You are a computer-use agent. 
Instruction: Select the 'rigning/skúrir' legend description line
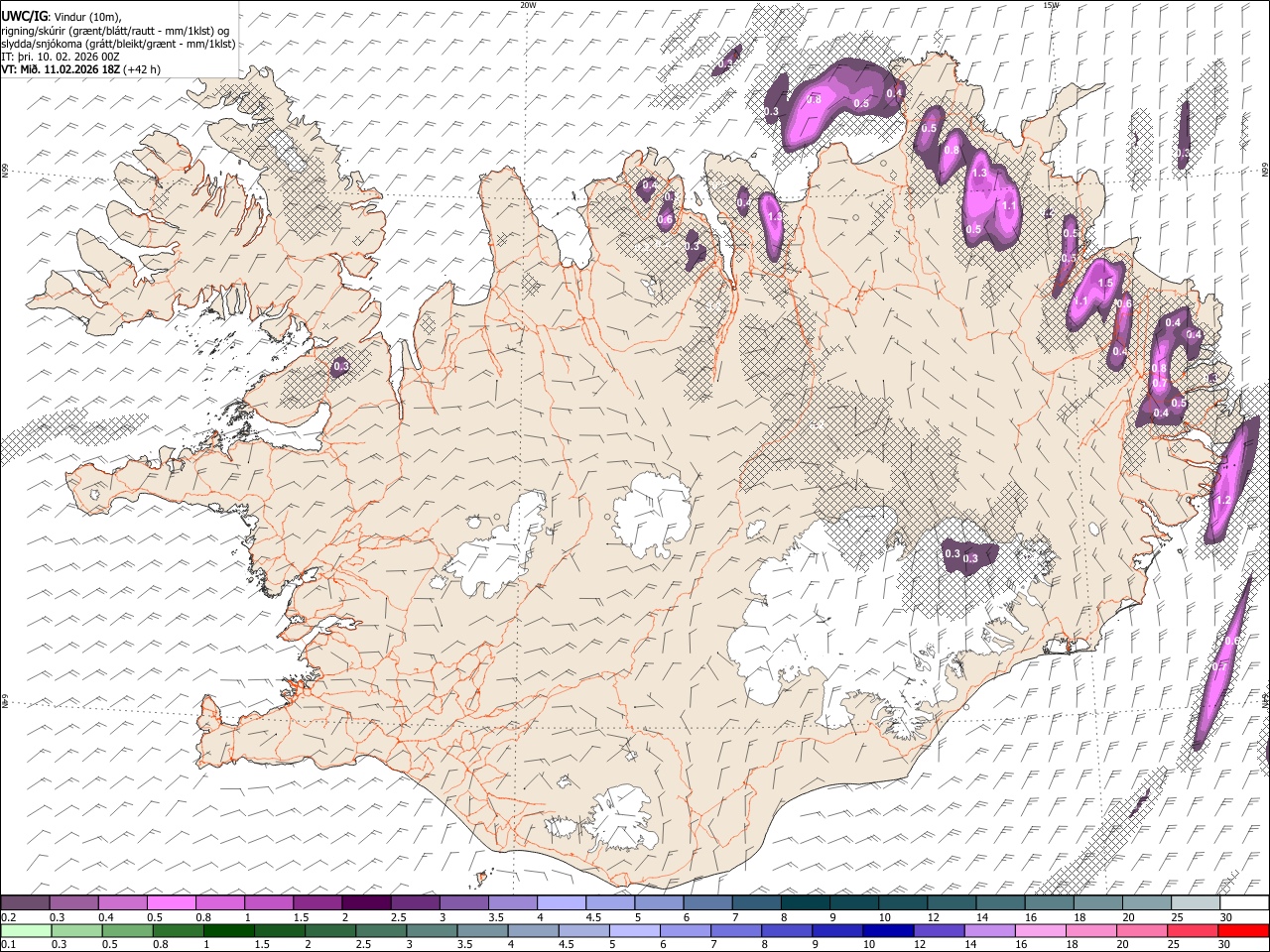[115, 30]
